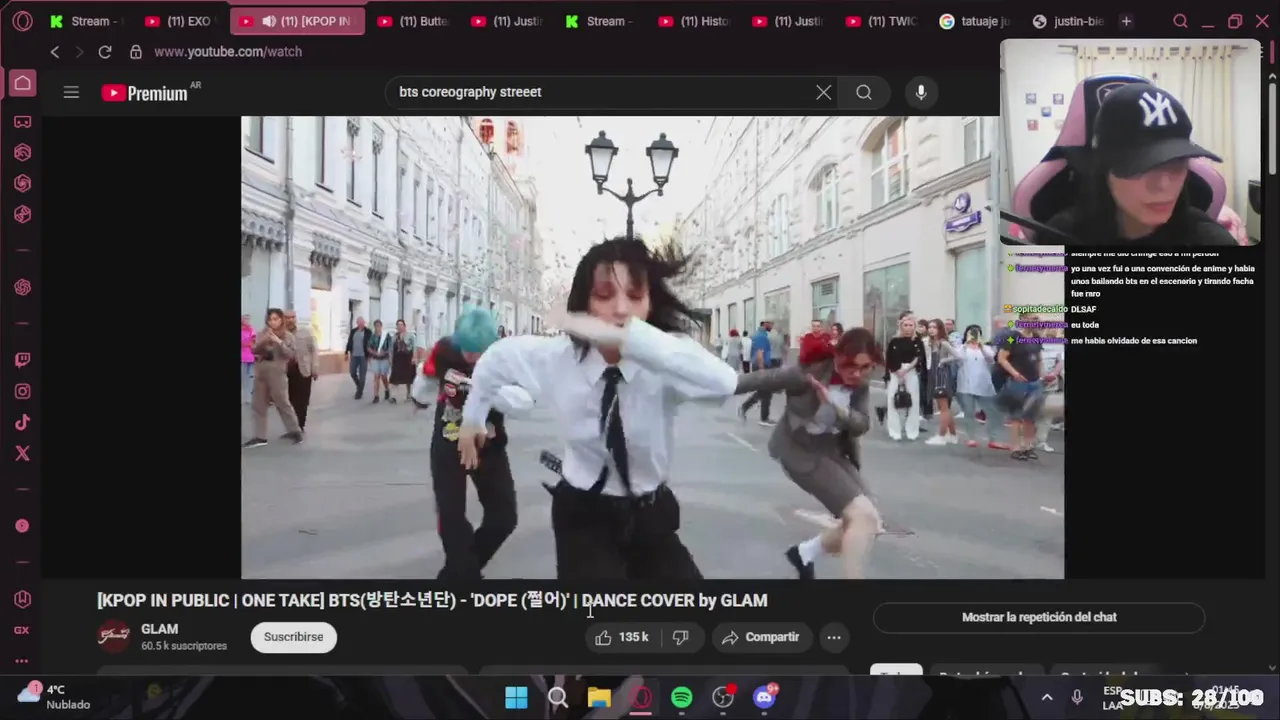This screenshot has height=720, width=1280.
Task: Dislike the video
Action: tap(680, 637)
